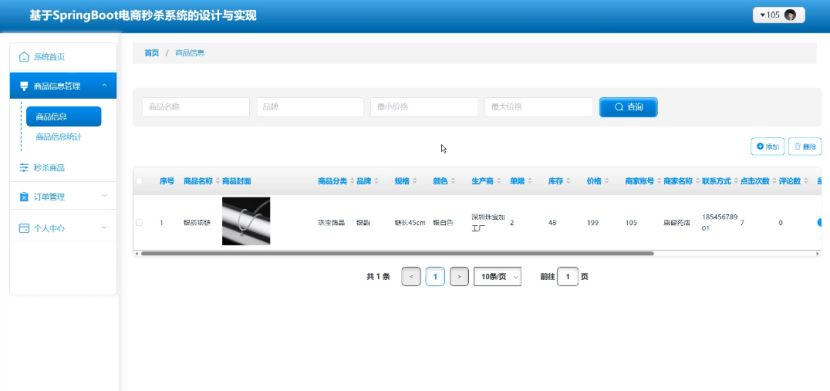This screenshot has width=830, height=391.
Task: Go to next page arrow
Action: 459,276
